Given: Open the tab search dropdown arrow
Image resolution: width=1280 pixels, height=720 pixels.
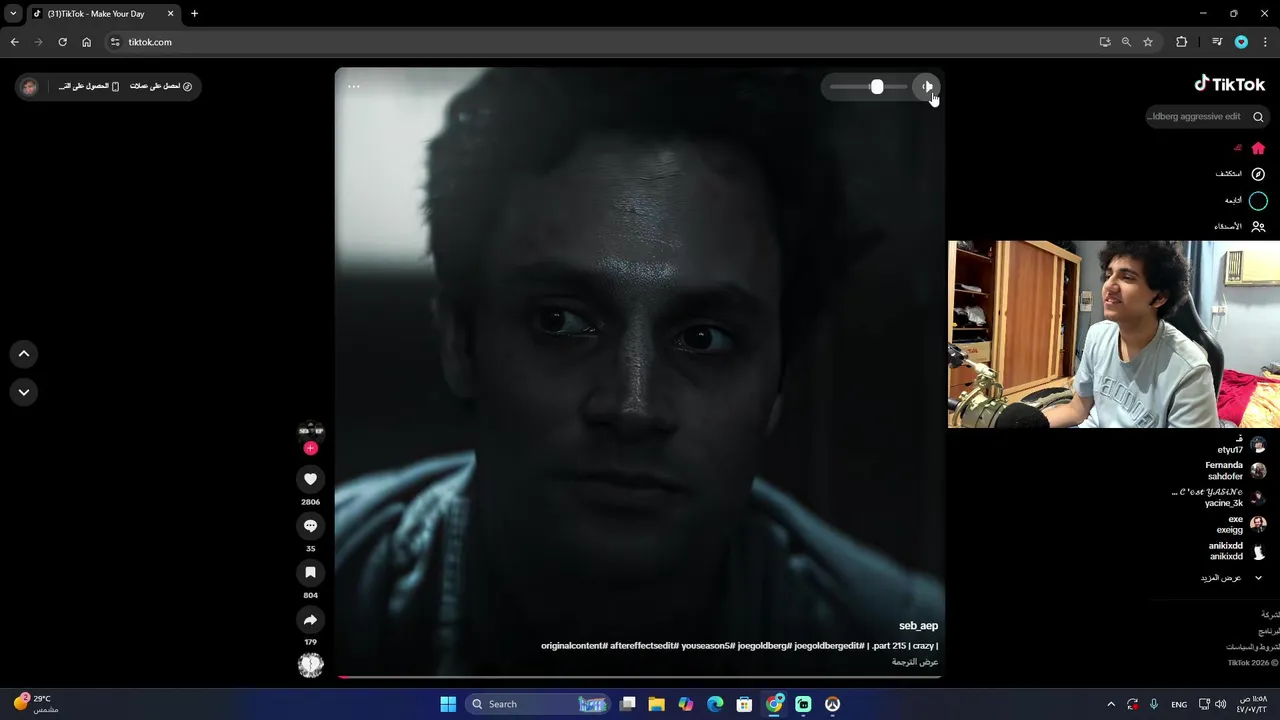Looking at the screenshot, I should pos(13,14).
